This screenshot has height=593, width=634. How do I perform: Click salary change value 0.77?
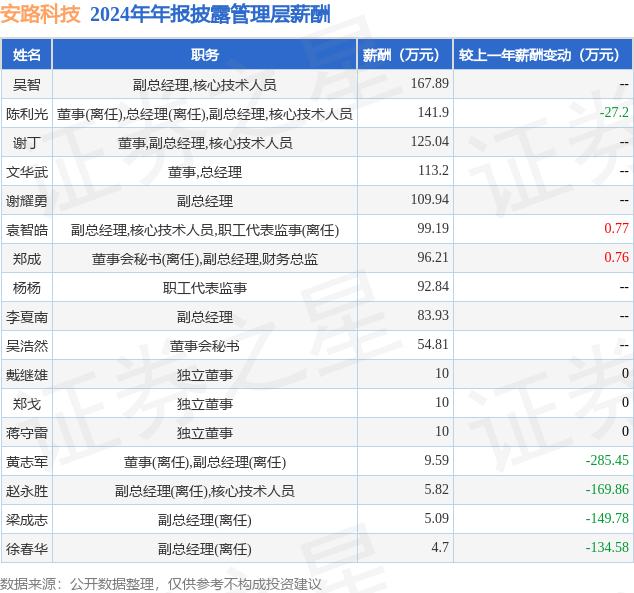pyautogui.click(x=617, y=228)
